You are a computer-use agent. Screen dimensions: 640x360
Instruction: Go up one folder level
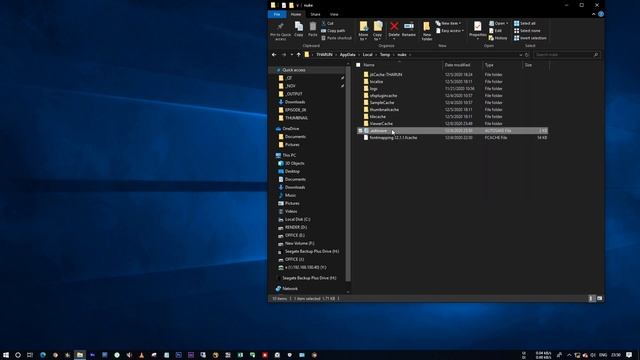[x=298, y=55]
